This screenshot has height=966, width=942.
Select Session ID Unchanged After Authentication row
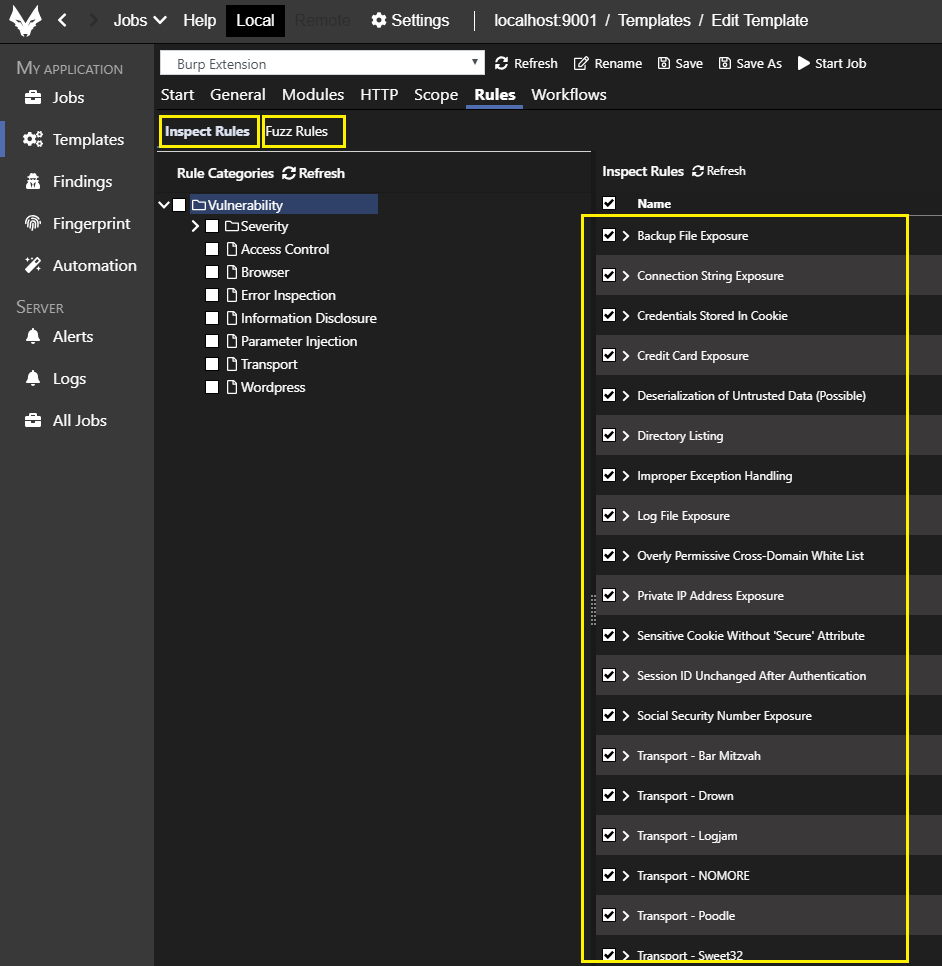pos(768,675)
